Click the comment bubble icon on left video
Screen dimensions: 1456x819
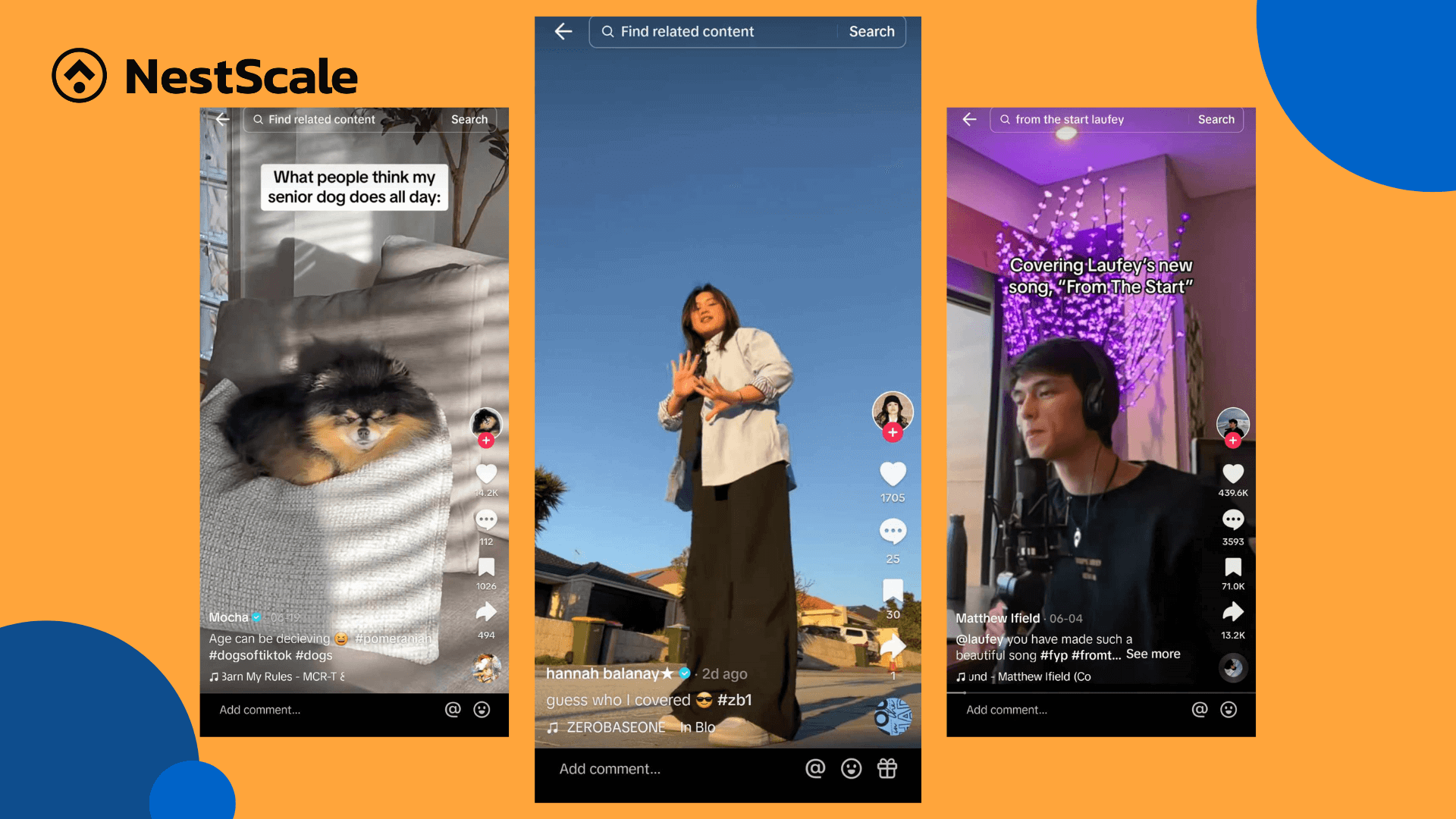tap(485, 523)
